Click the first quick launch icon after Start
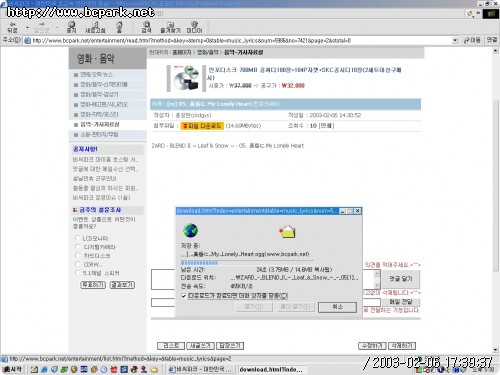The image size is (500, 375). tap(34, 369)
